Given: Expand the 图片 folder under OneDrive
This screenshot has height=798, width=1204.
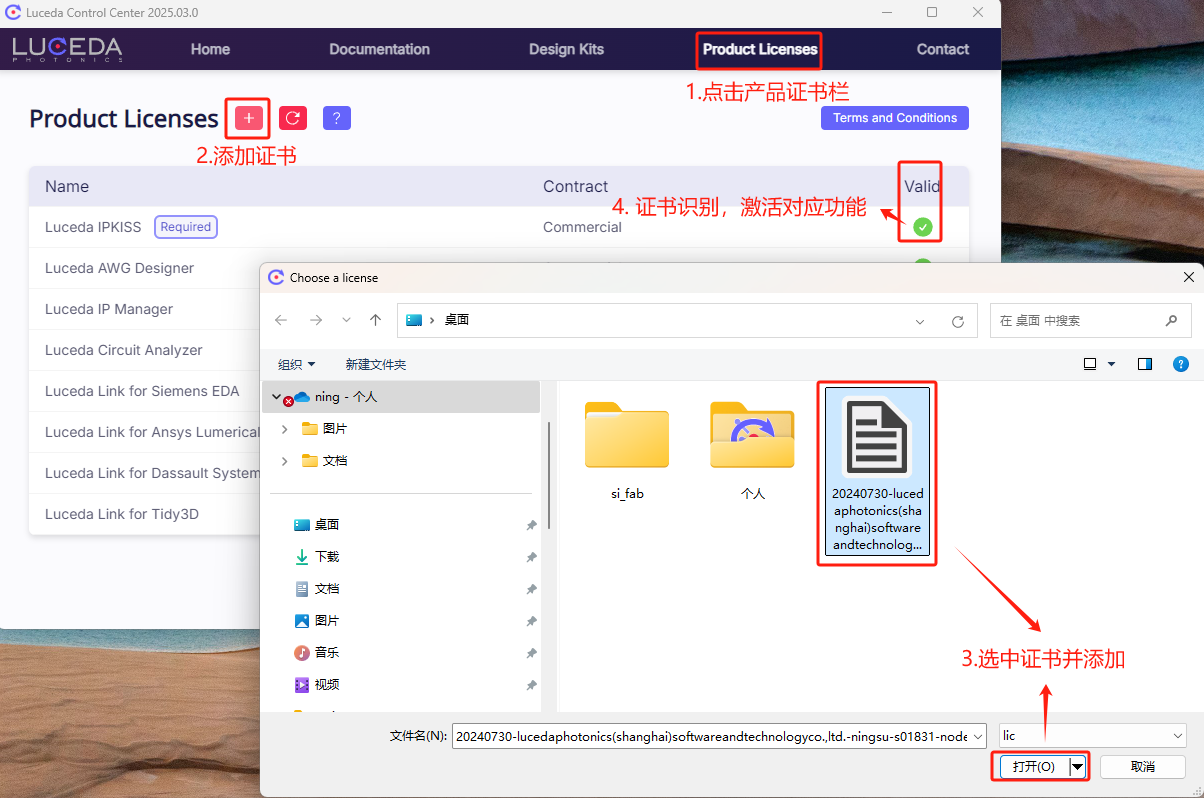Looking at the screenshot, I should coord(285,428).
